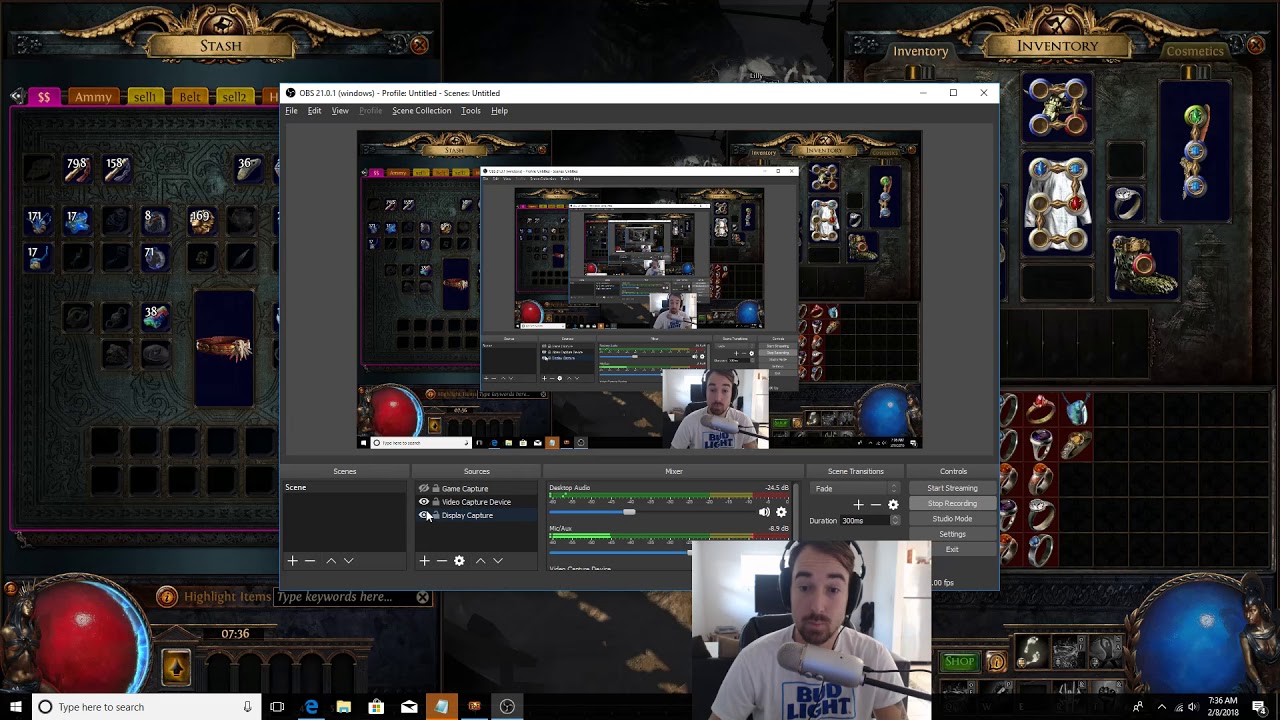Image resolution: width=1280 pixels, height=720 pixels.
Task: Toggle lock on Game Capture source
Action: (435, 489)
